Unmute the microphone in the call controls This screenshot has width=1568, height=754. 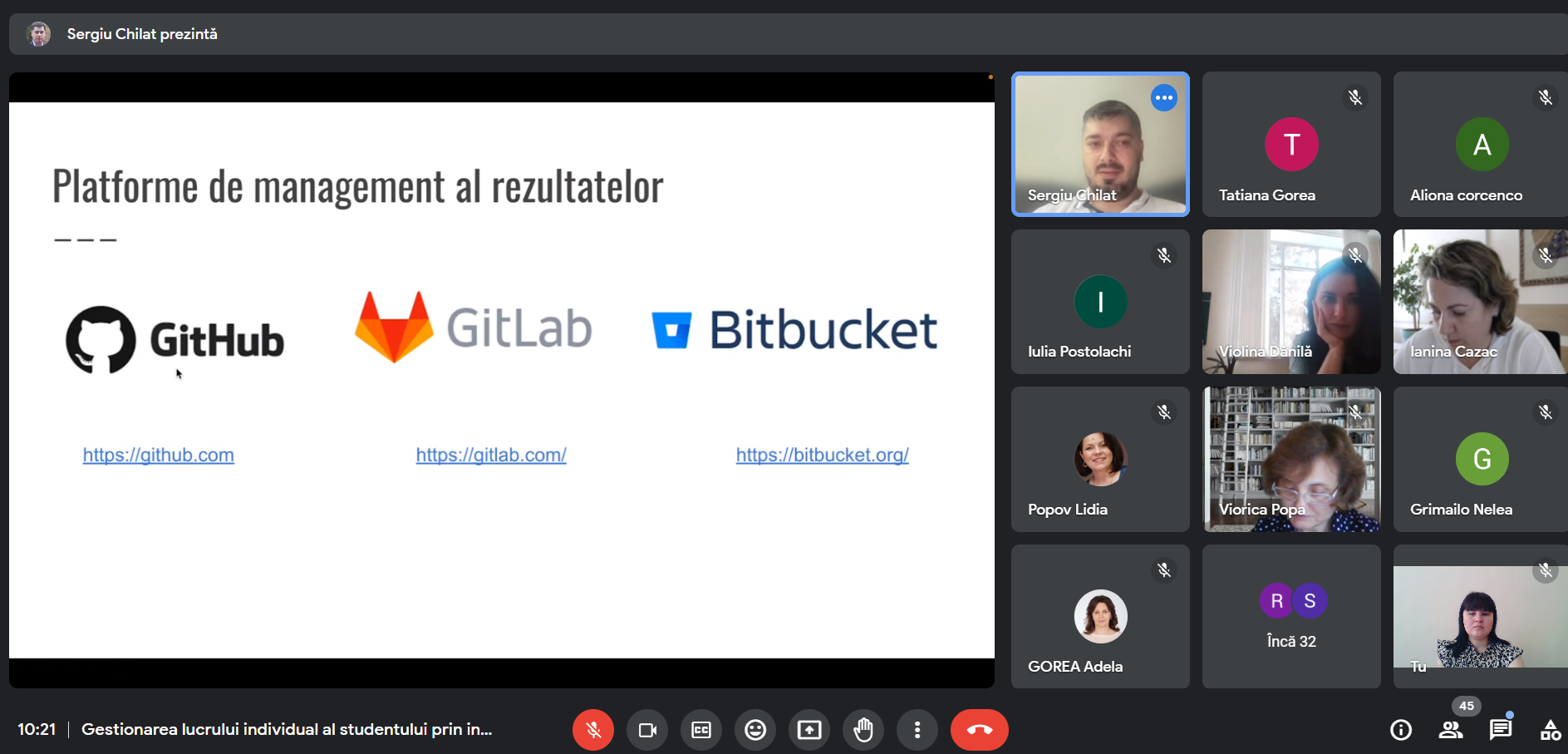[x=593, y=730]
